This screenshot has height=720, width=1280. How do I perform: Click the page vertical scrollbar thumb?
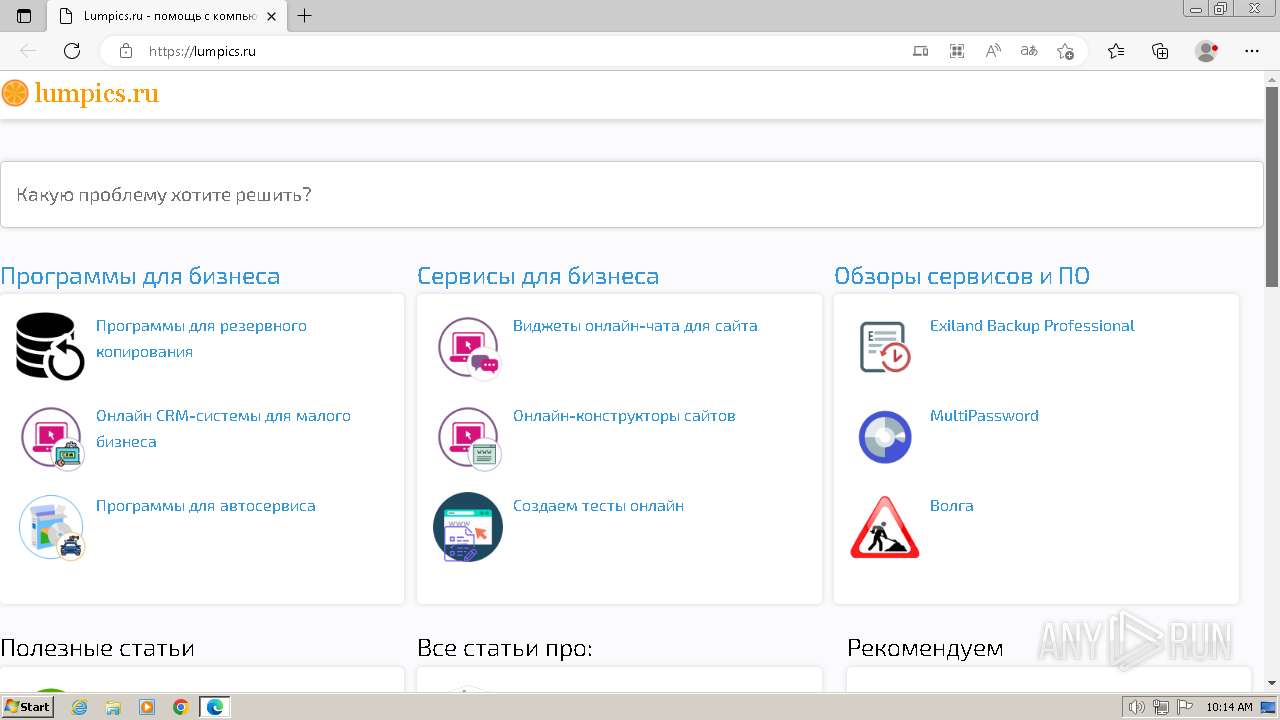click(x=1272, y=186)
